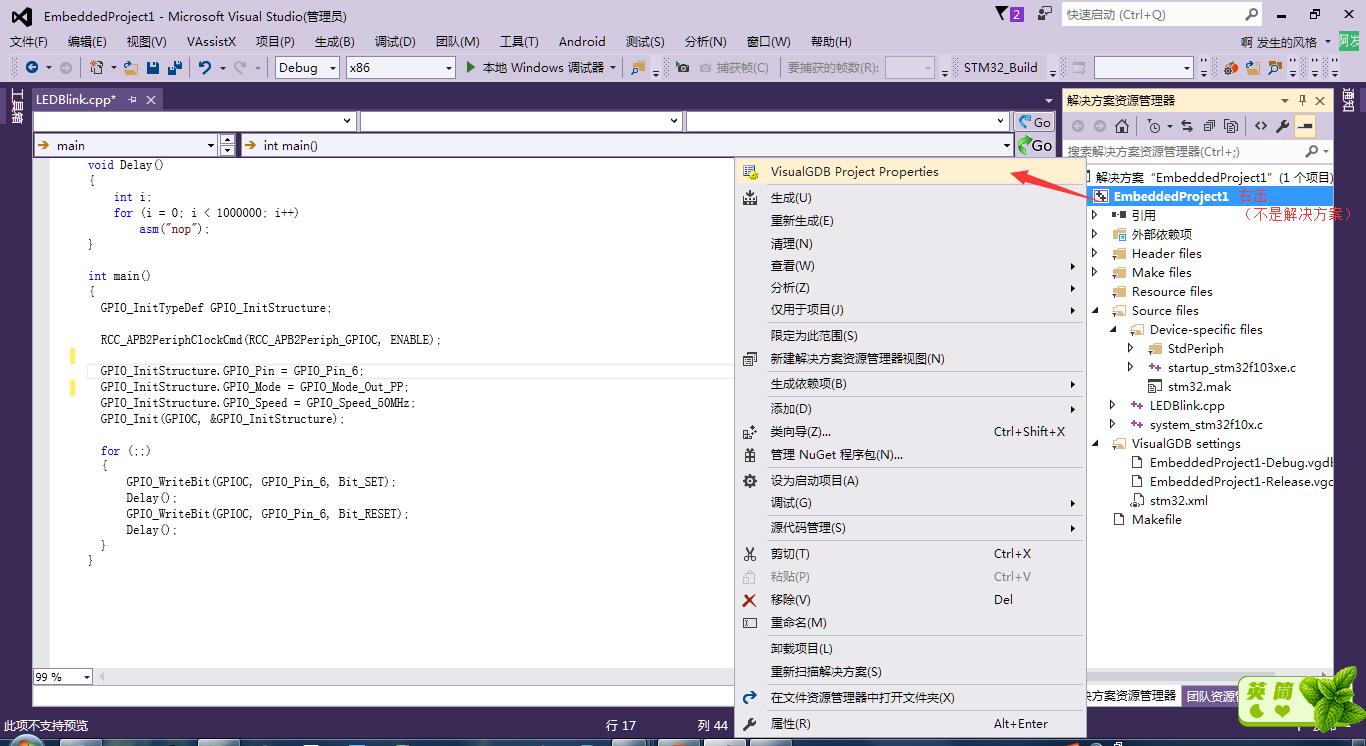Toggle auto-hide pin of Solution Explorer panel
Viewport: 1366px width, 746px height.
(1302, 100)
